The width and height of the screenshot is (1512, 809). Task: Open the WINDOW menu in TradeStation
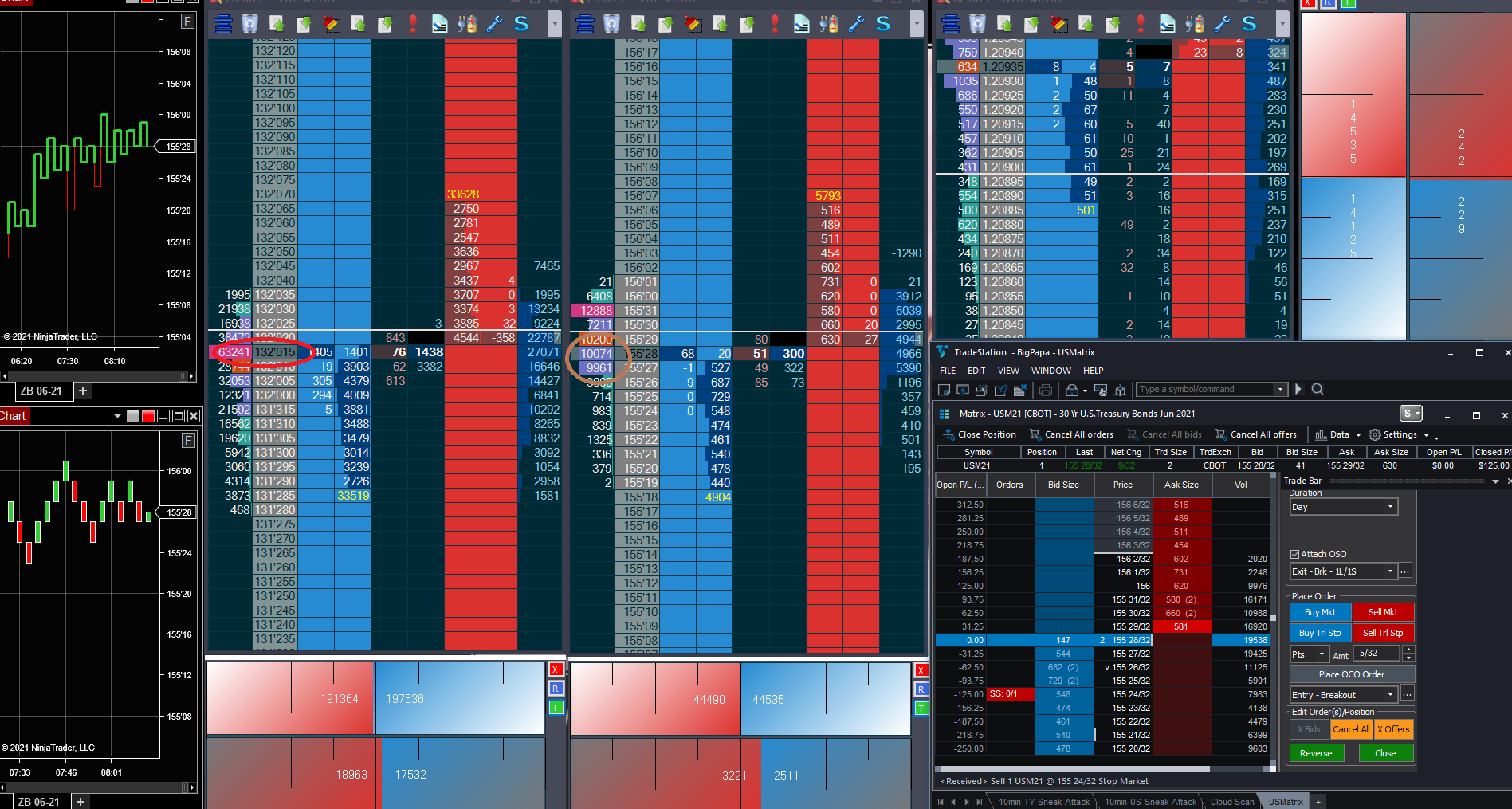[1051, 371]
